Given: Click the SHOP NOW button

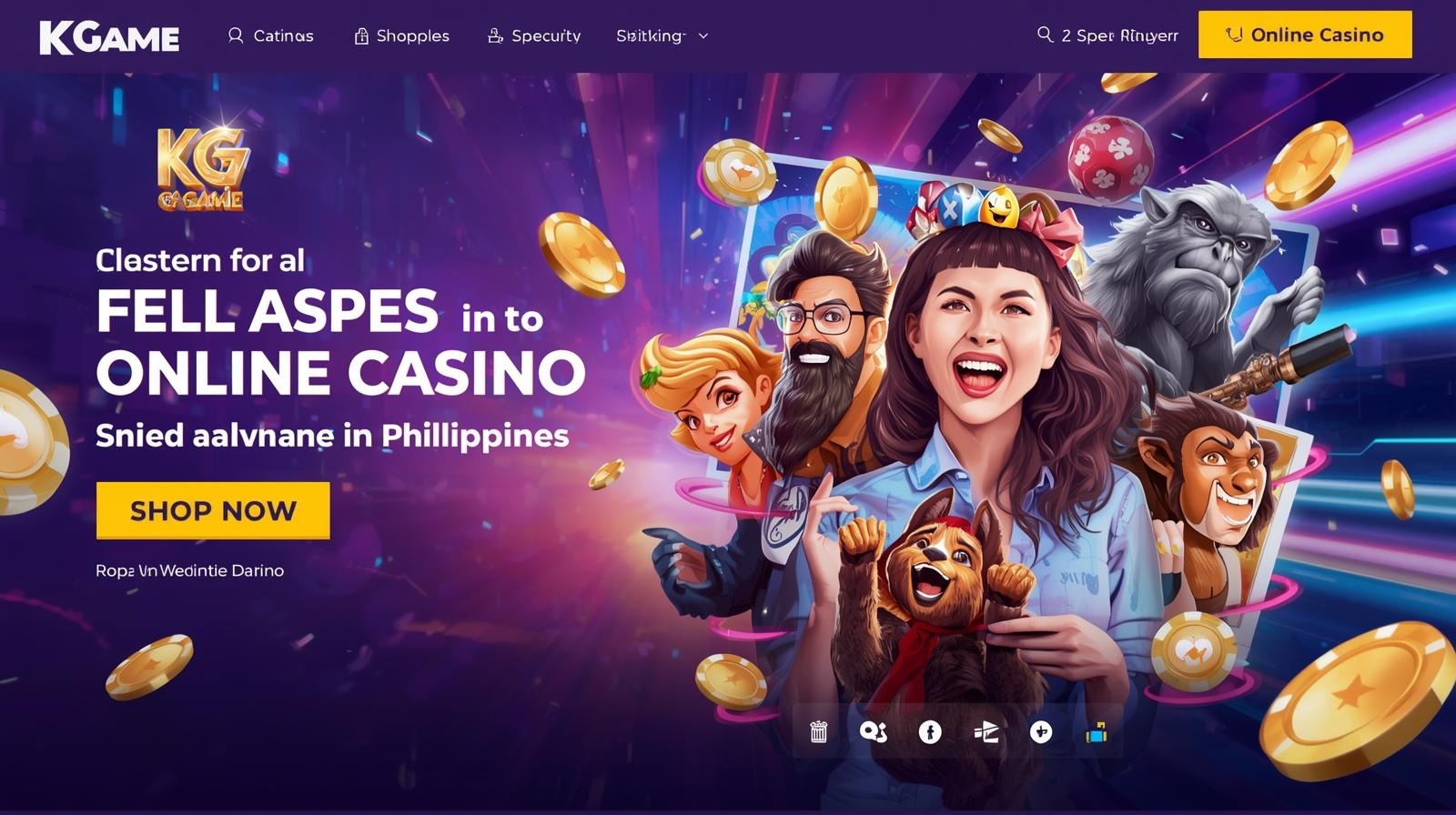Looking at the screenshot, I should pyautogui.click(x=213, y=510).
